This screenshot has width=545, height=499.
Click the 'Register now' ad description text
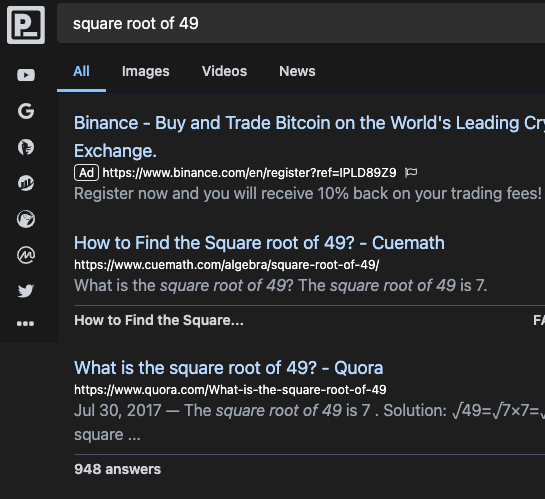coord(308,194)
